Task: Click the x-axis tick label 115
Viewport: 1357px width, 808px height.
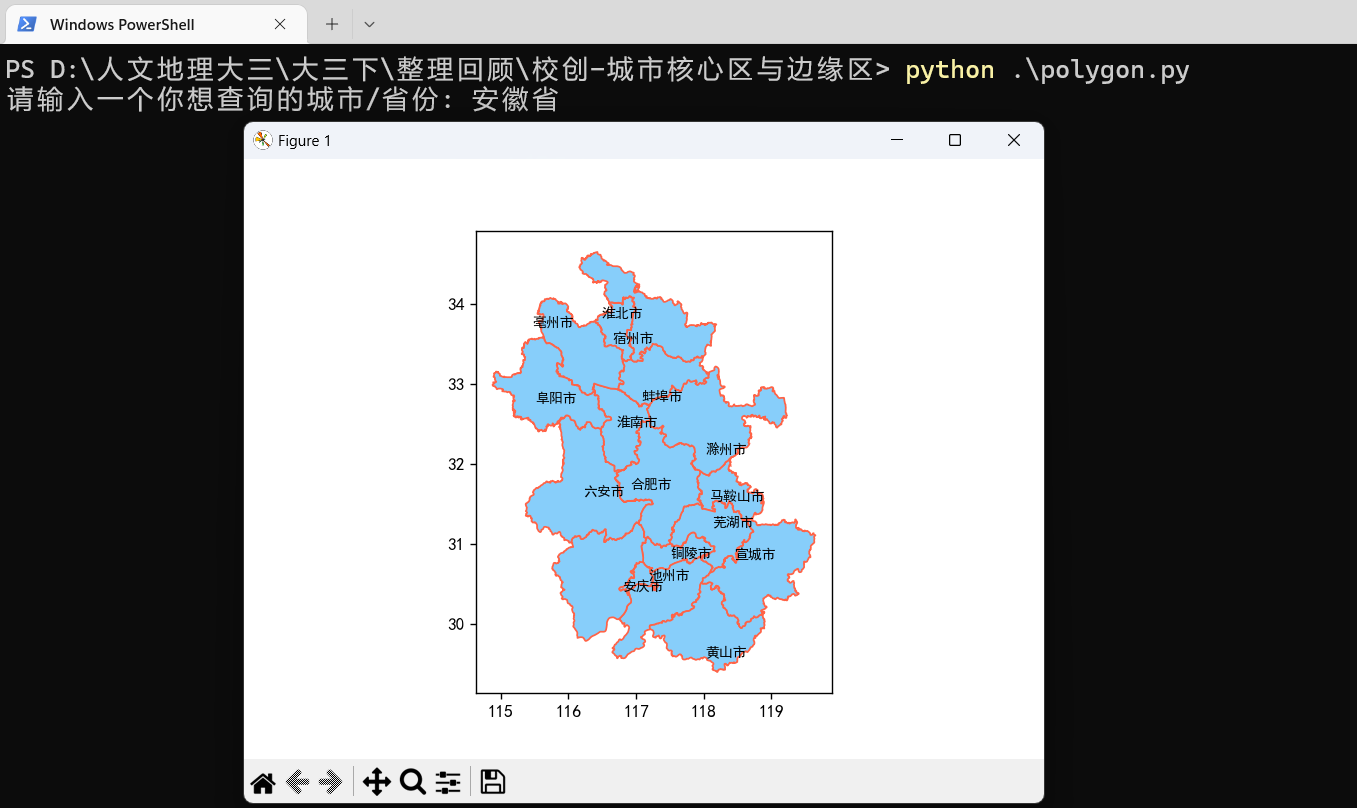Action: (x=500, y=712)
